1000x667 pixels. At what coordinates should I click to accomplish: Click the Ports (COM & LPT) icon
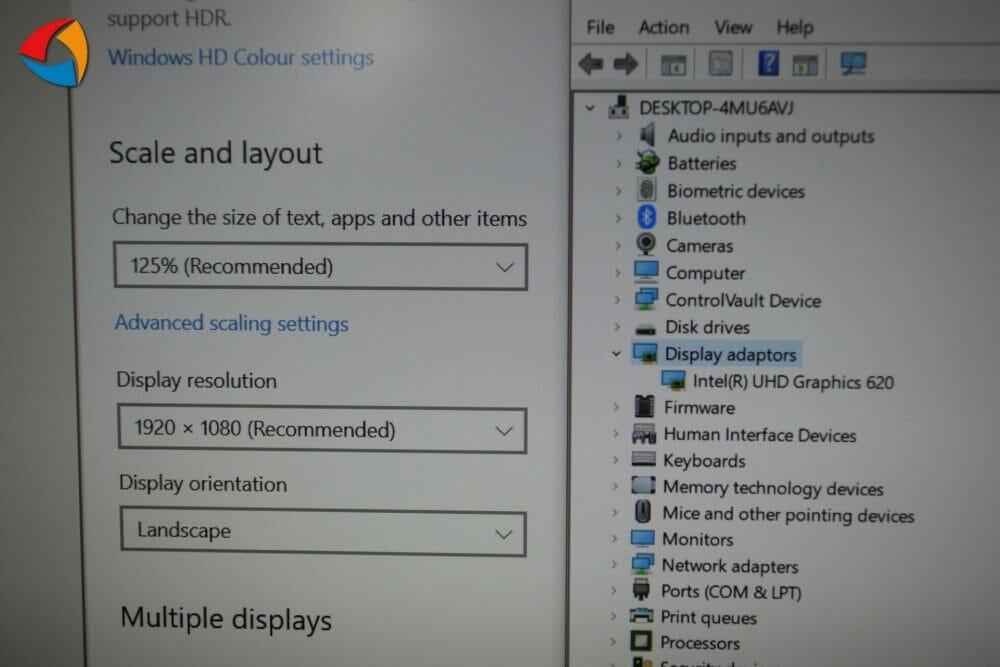[641, 590]
